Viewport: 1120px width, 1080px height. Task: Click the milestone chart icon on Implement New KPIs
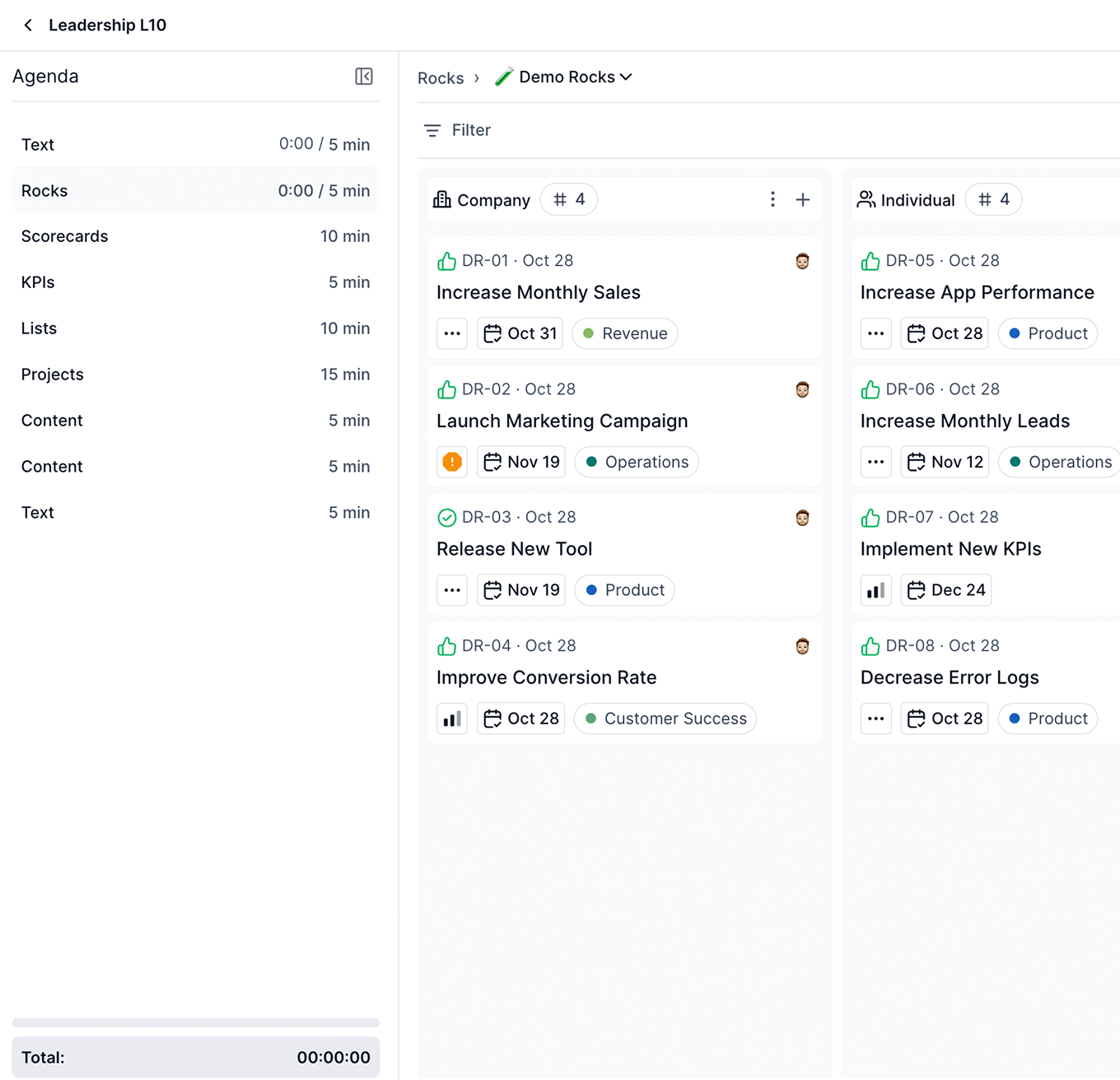coord(875,589)
